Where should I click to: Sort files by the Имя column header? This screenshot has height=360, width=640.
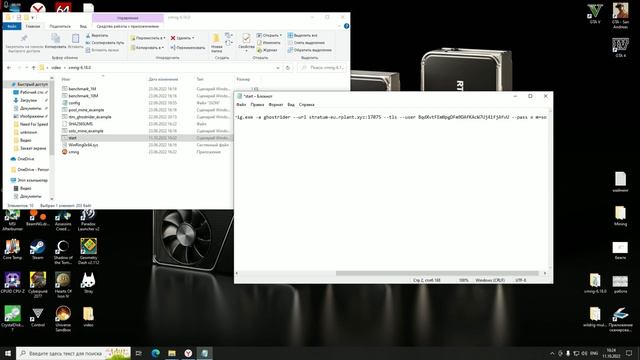(x=66, y=79)
